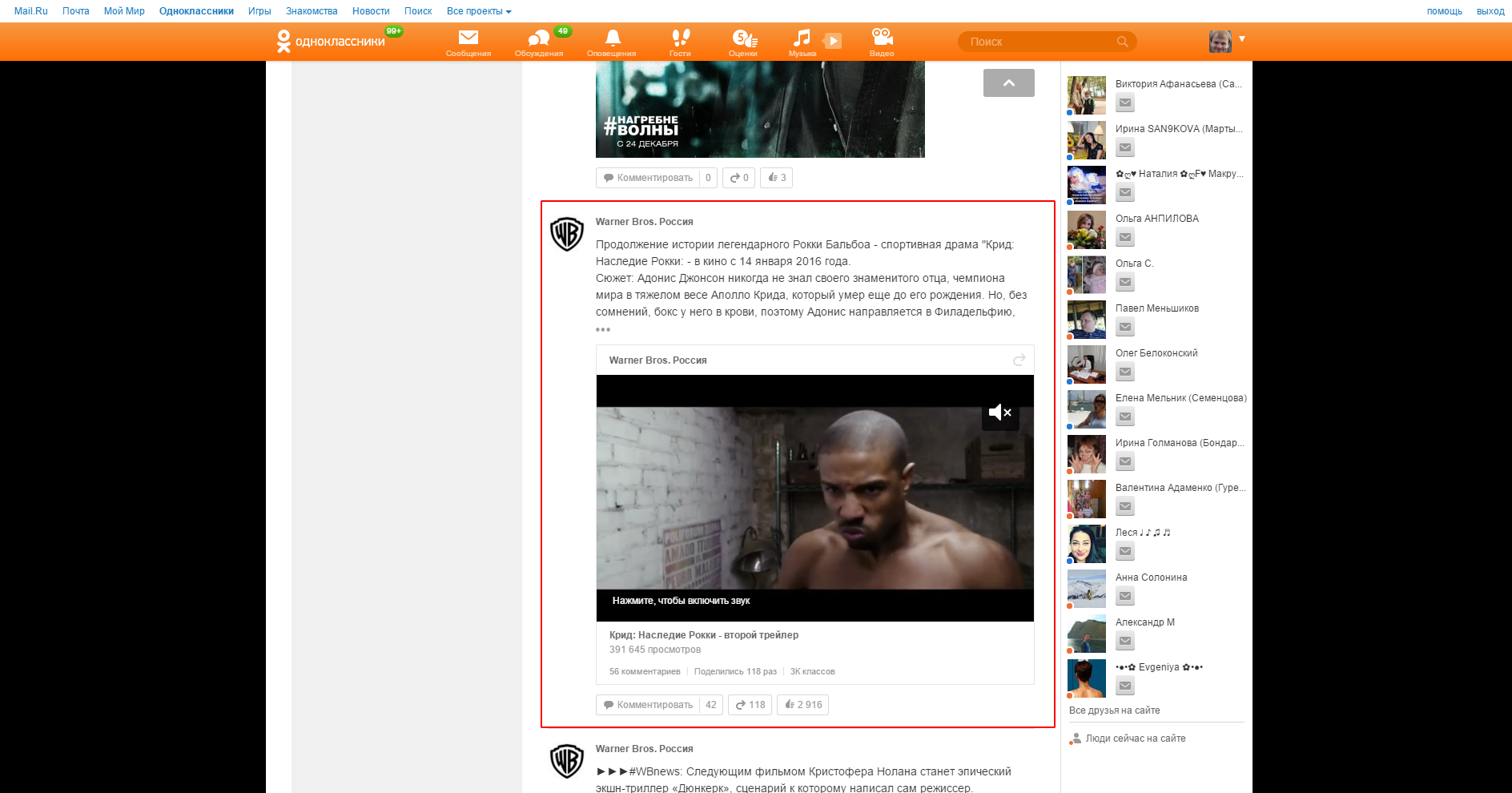The height and width of the screenshot is (793, 1512).
Task: Message Олег Белоконский via envelope icon
Action: click(x=1125, y=372)
